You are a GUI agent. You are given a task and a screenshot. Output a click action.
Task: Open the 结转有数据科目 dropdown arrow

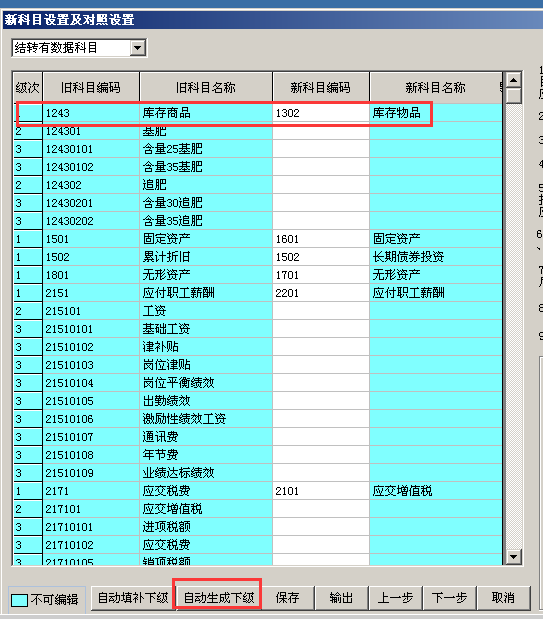137,48
